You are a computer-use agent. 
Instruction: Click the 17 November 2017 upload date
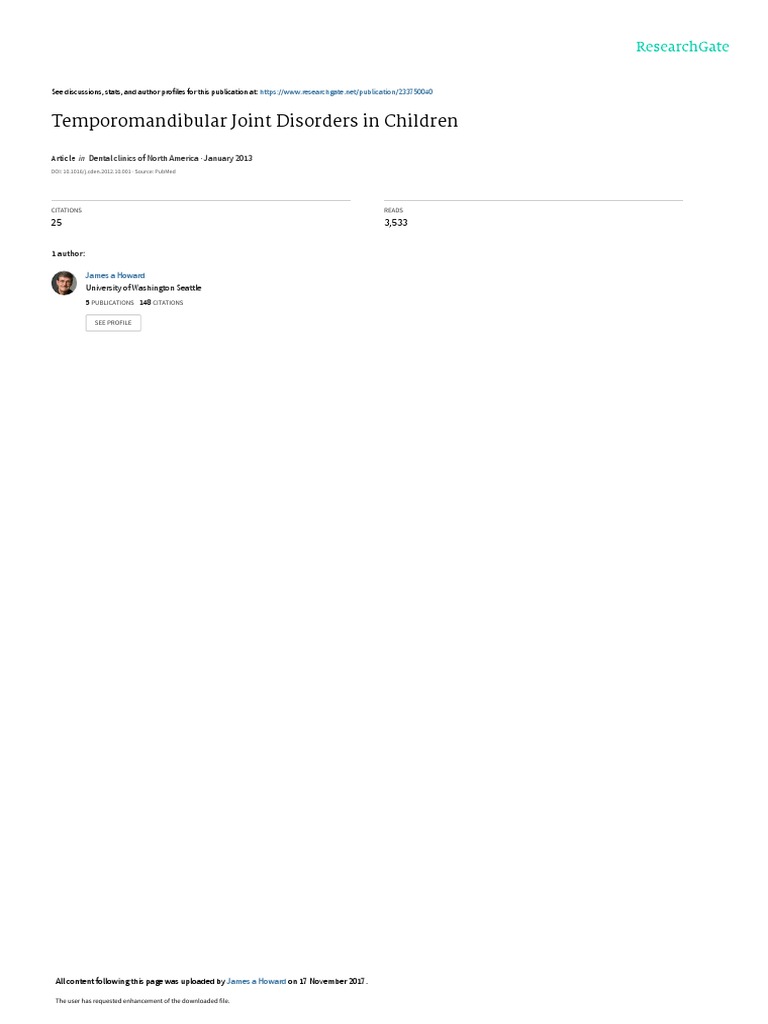tap(332, 981)
